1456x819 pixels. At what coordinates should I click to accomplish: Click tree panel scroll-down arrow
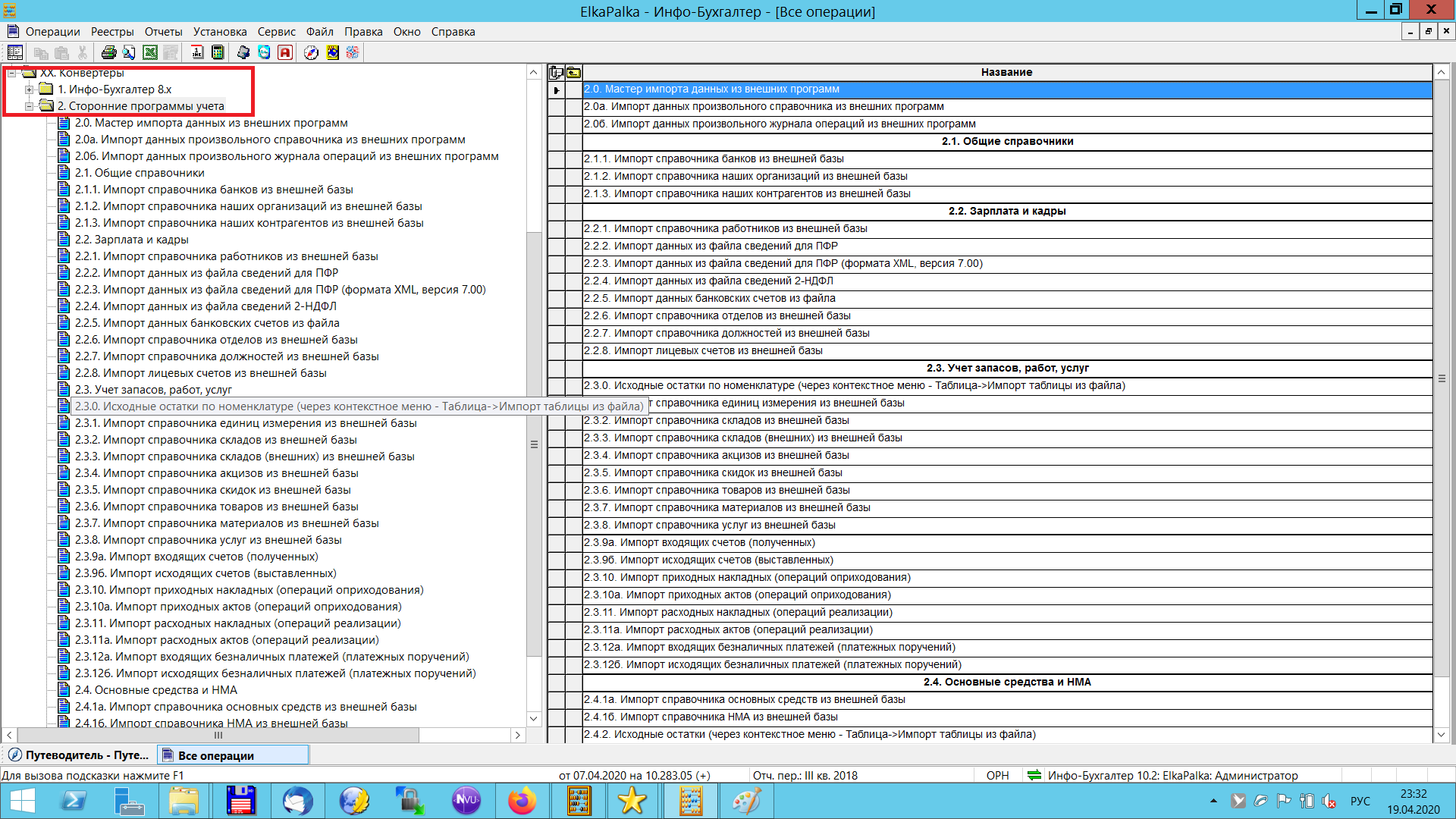click(534, 718)
